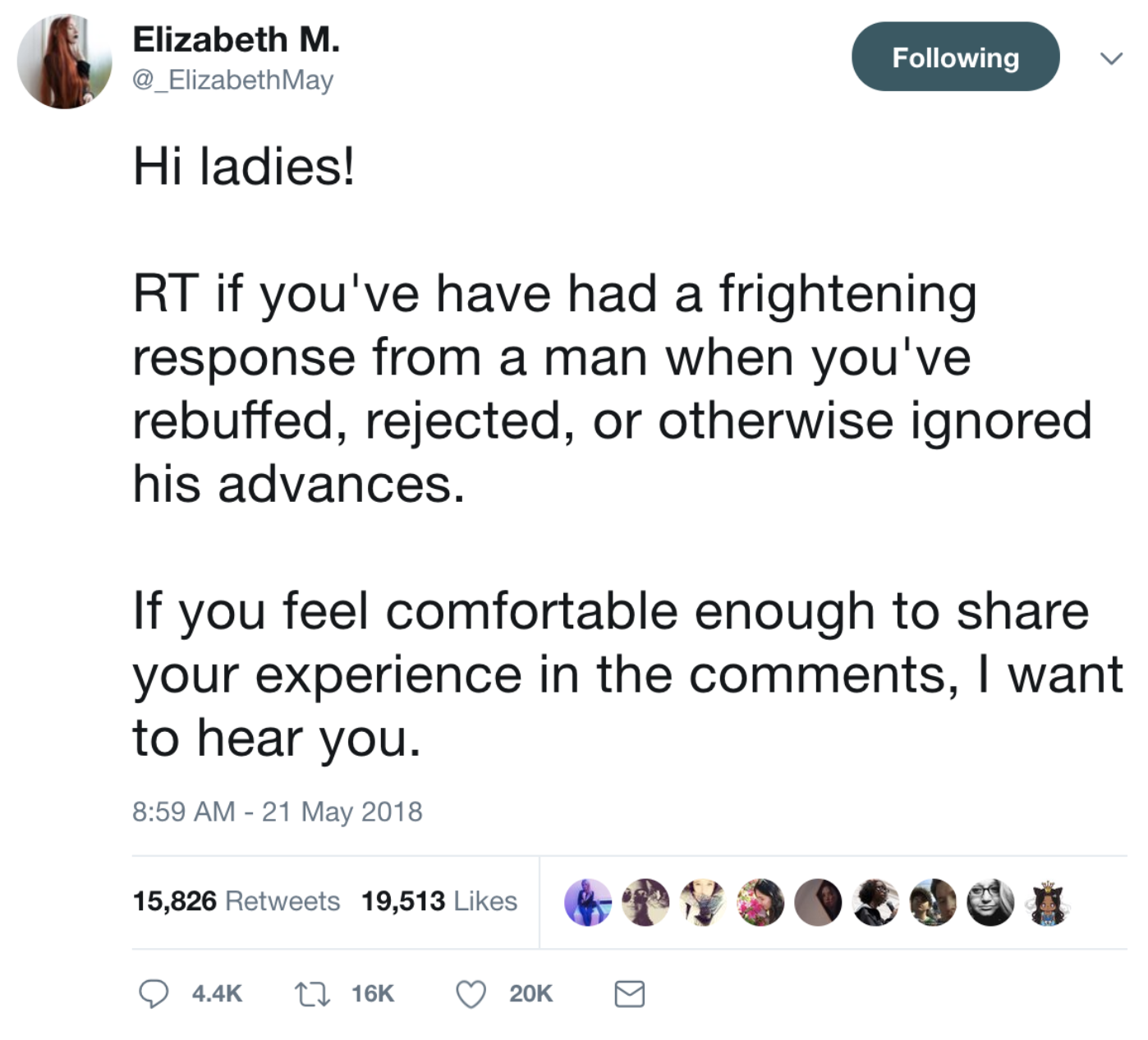The height and width of the screenshot is (1040, 1148).
Task: Open liker avatar with pink flowers
Action: [x=760, y=902]
